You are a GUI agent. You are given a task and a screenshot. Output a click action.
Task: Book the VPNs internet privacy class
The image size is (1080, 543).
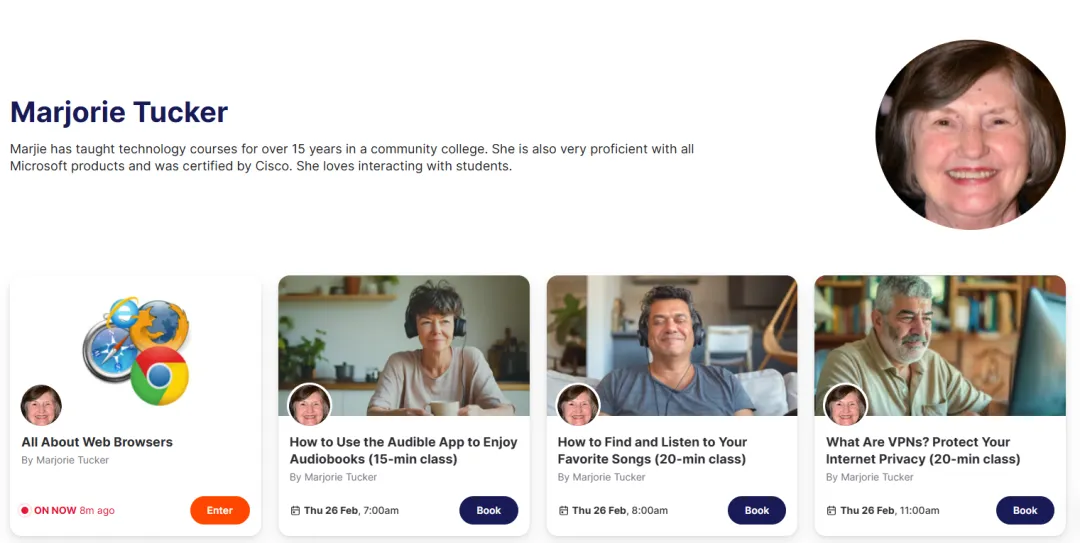1025,510
